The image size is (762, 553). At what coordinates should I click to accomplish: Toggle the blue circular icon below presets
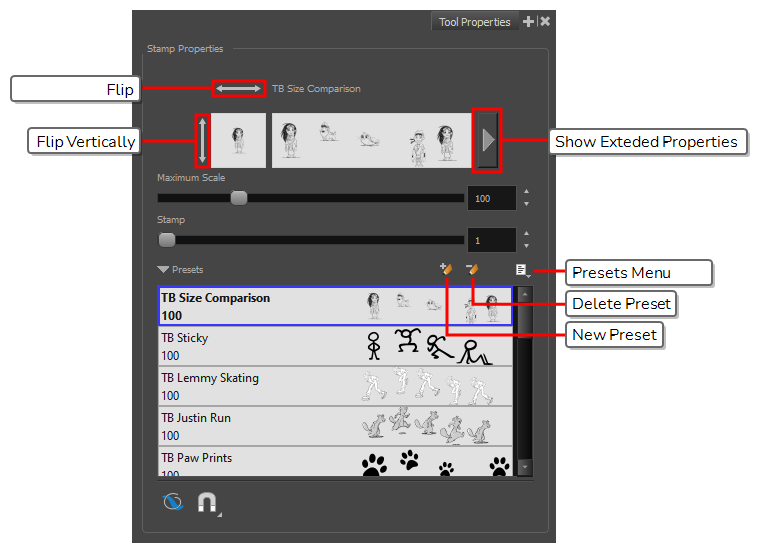[173, 501]
